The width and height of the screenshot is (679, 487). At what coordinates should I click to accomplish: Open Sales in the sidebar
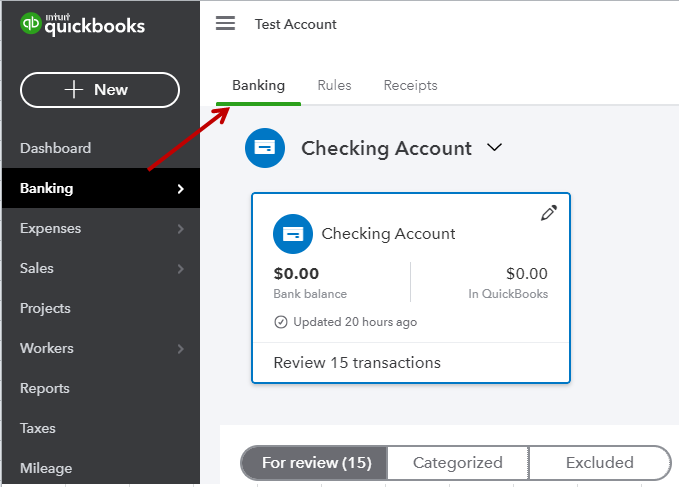[x=100, y=268]
